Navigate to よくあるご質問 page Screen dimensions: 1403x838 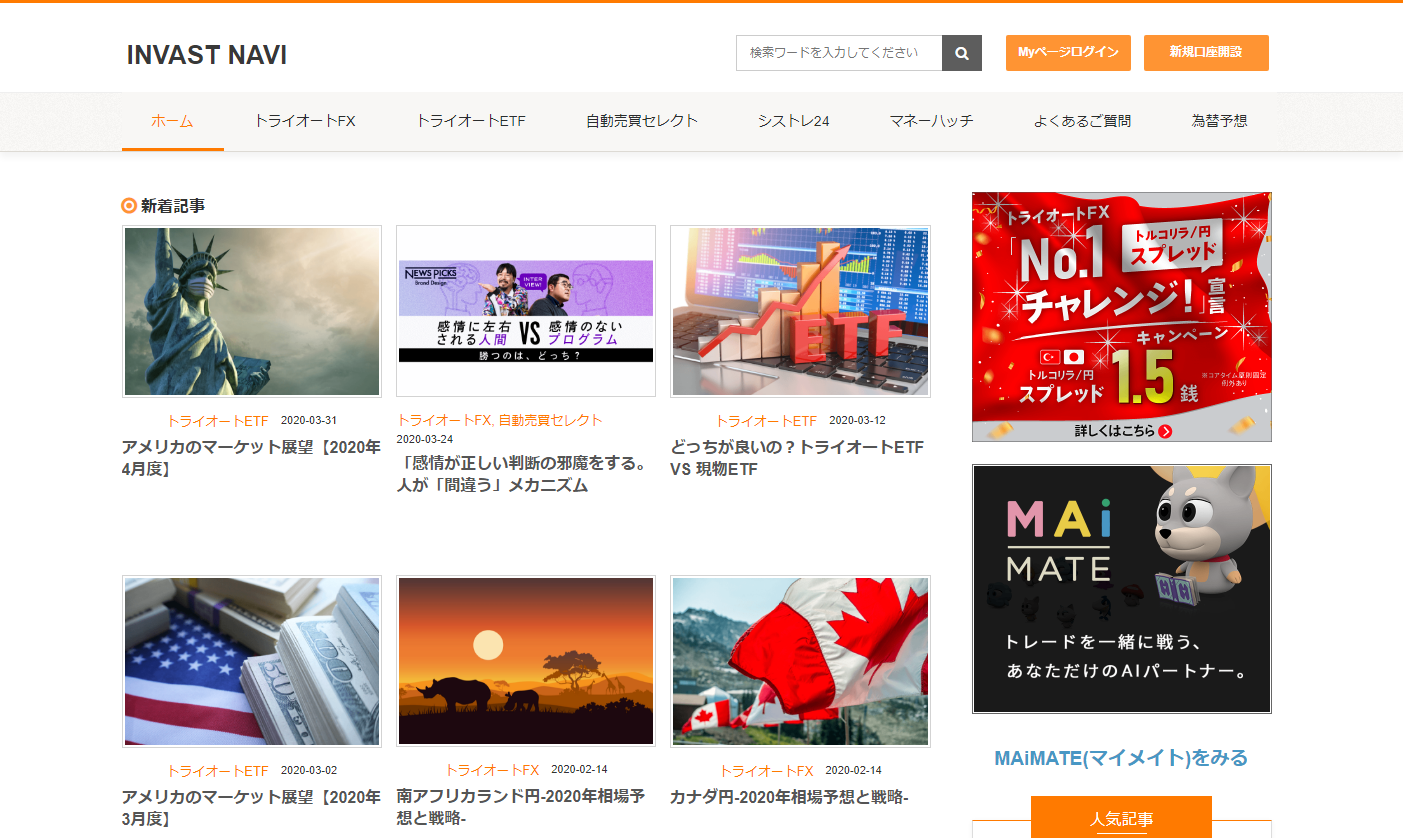click(x=1082, y=121)
